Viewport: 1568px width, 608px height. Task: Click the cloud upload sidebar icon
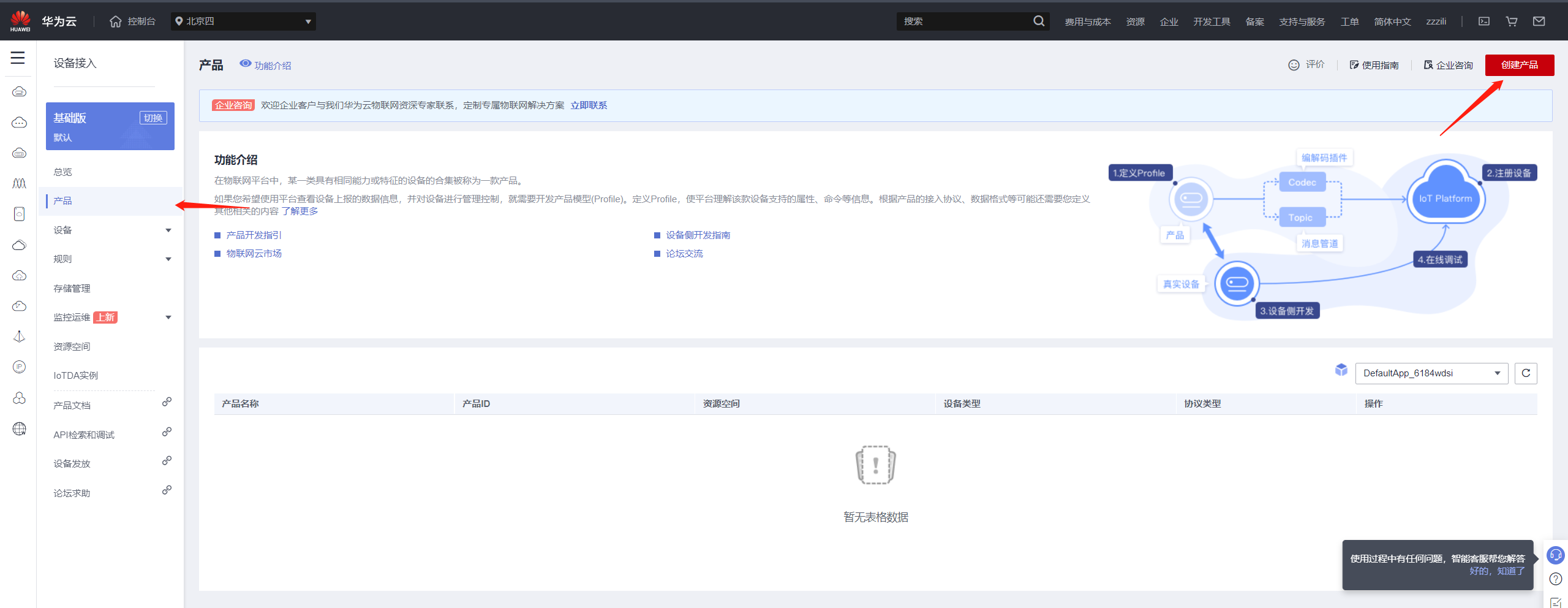pos(19,275)
